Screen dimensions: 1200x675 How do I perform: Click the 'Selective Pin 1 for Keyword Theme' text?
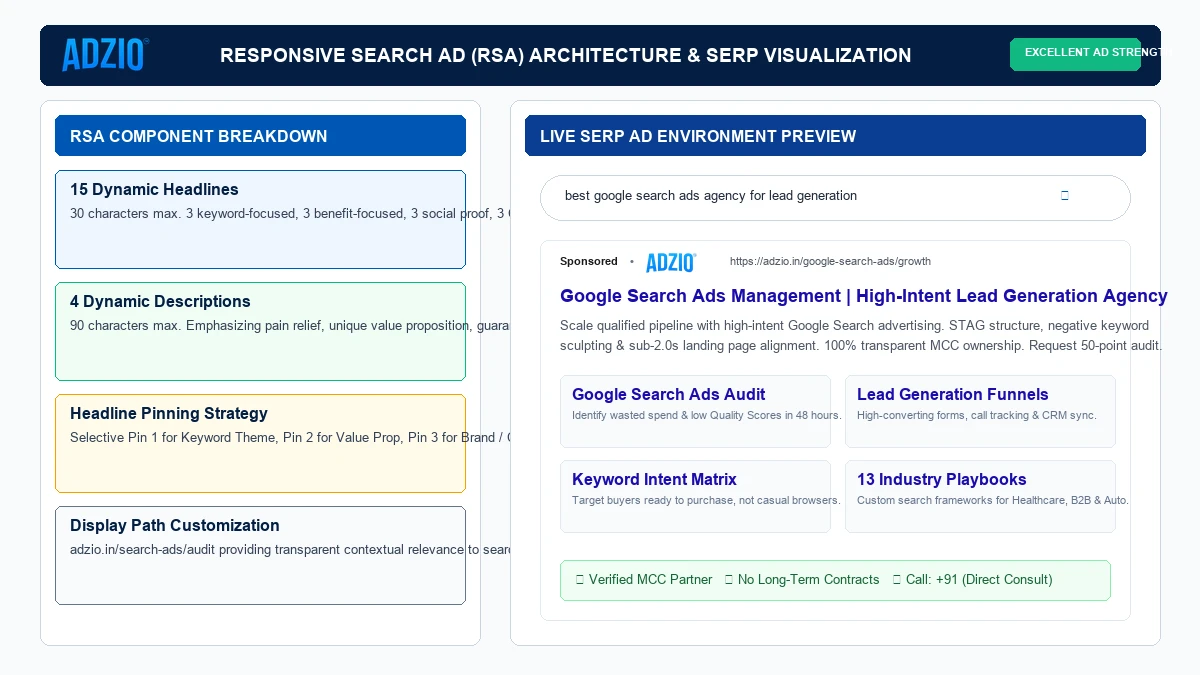coord(290,438)
